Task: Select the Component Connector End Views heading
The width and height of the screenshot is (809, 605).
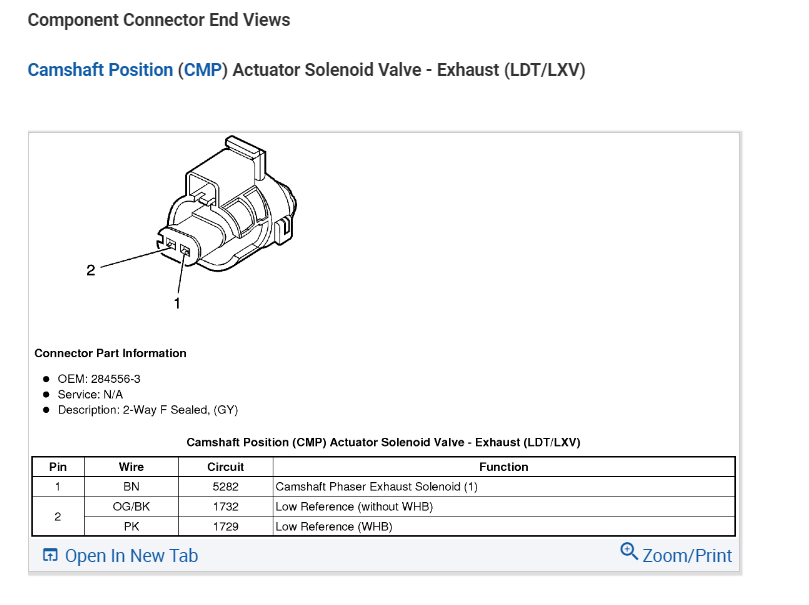Action: pyautogui.click(x=159, y=20)
